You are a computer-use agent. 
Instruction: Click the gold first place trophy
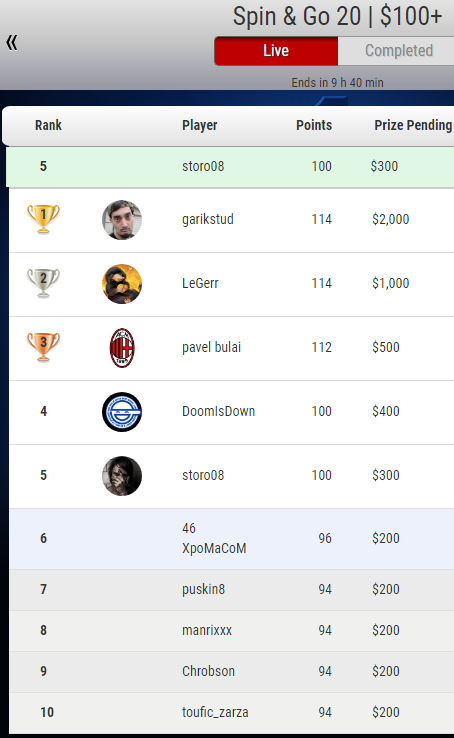point(43,219)
